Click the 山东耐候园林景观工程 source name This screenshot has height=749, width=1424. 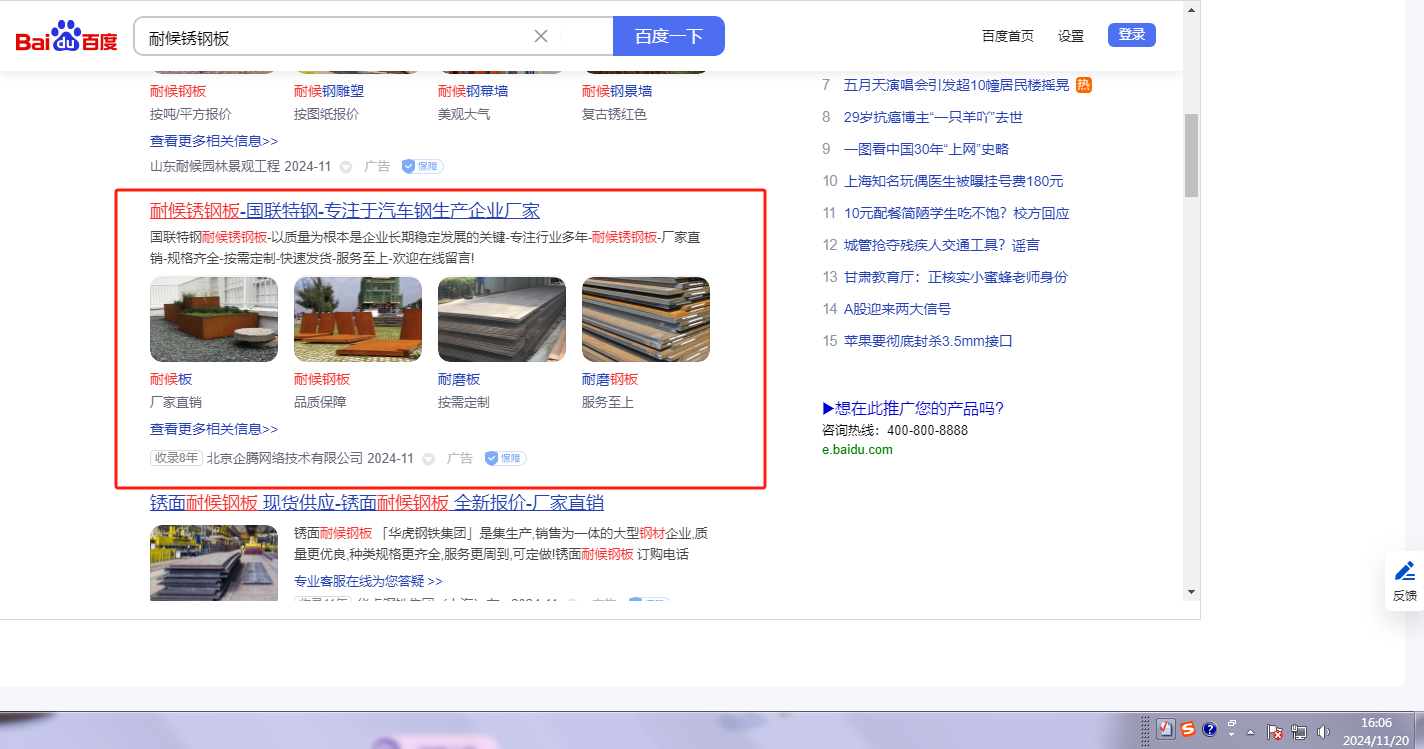pyautogui.click(x=215, y=167)
